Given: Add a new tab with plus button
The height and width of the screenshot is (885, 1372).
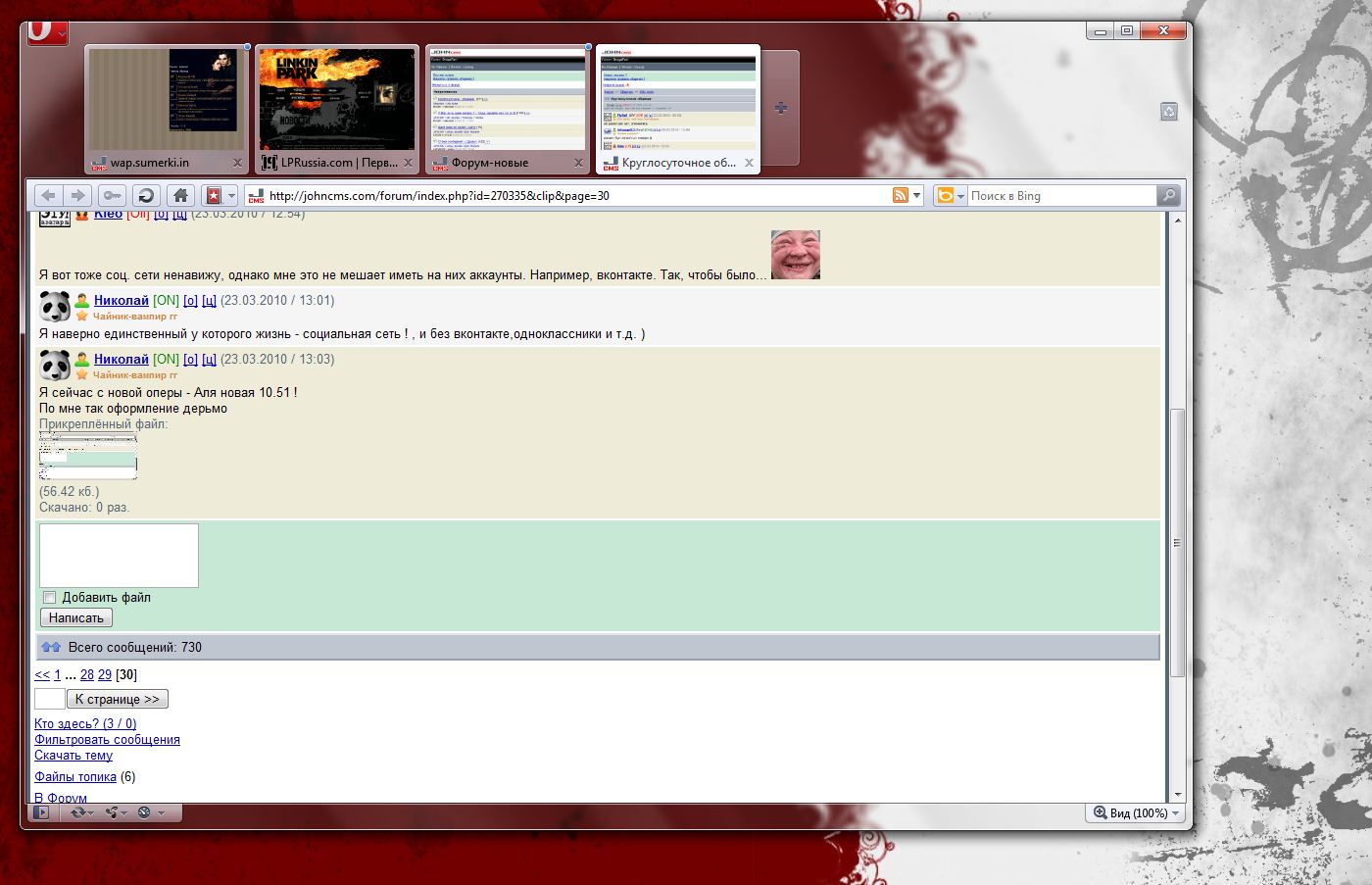Looking at the screenshot, I should pyautogui.click(x=781, y=108).
